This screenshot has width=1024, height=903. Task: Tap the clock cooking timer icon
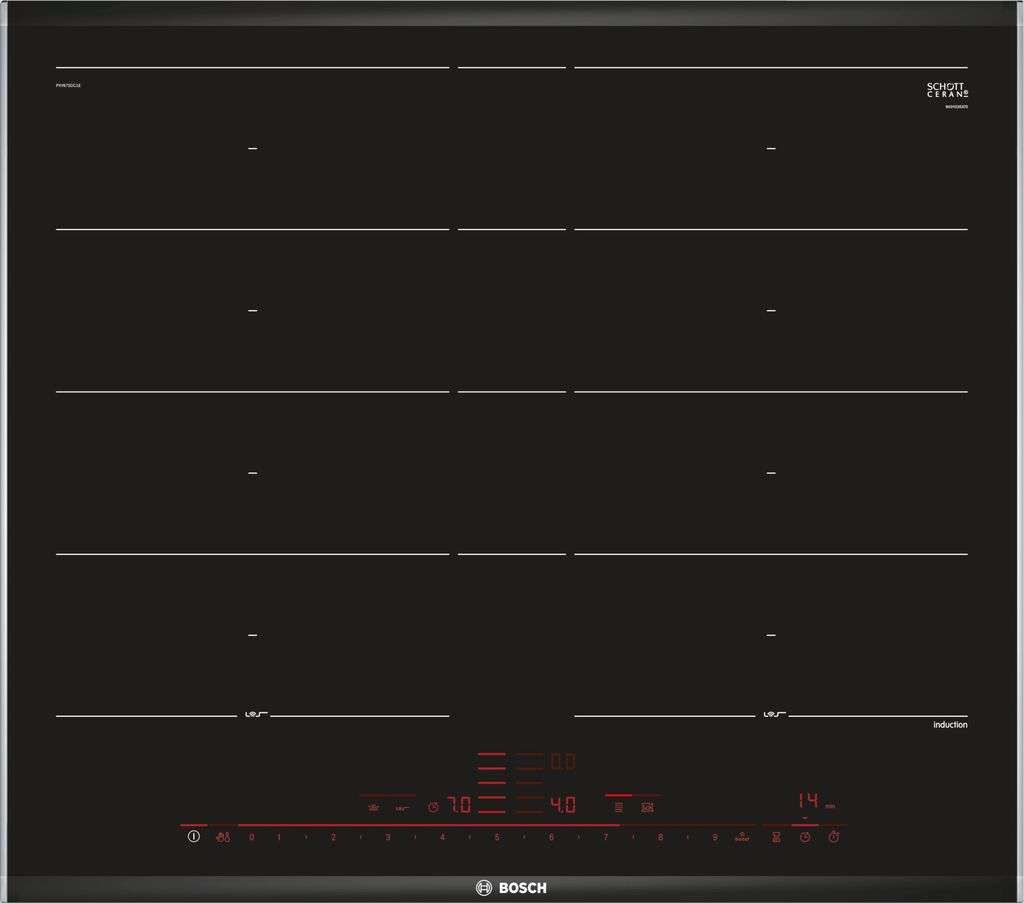pos(805,837)
